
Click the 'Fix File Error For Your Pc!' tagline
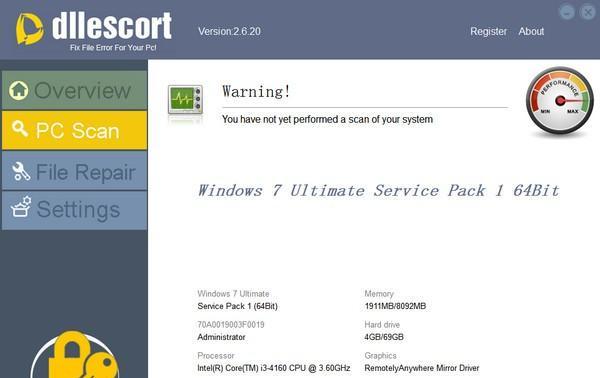[x=113, y=48]
